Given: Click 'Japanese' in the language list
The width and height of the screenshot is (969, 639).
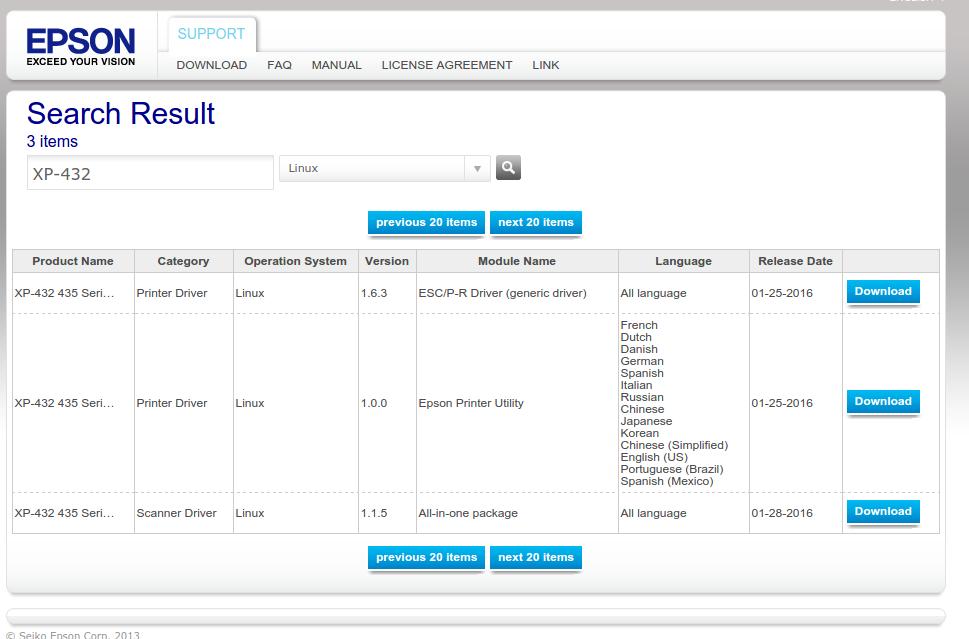Looking at the screenshot, I should point(646,421).
